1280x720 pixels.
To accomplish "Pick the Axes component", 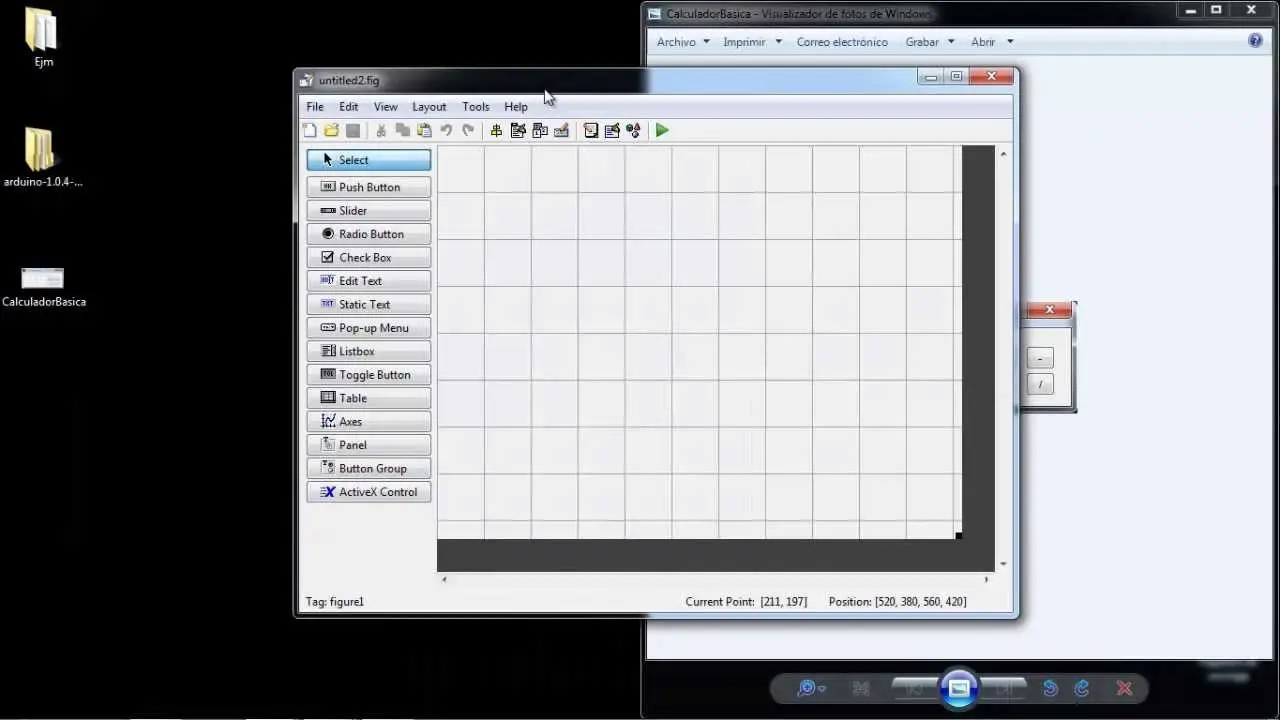I will coord(369,421).
